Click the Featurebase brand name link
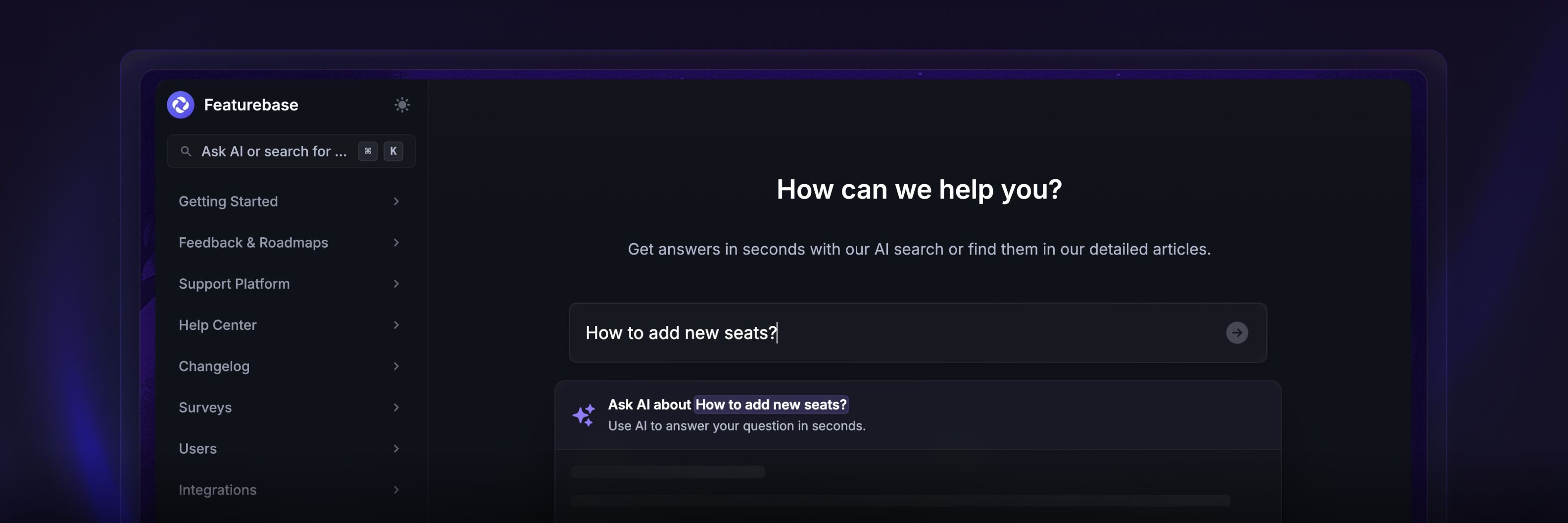The height and width of the screenshot is (523, 1568). coord(251,105)
